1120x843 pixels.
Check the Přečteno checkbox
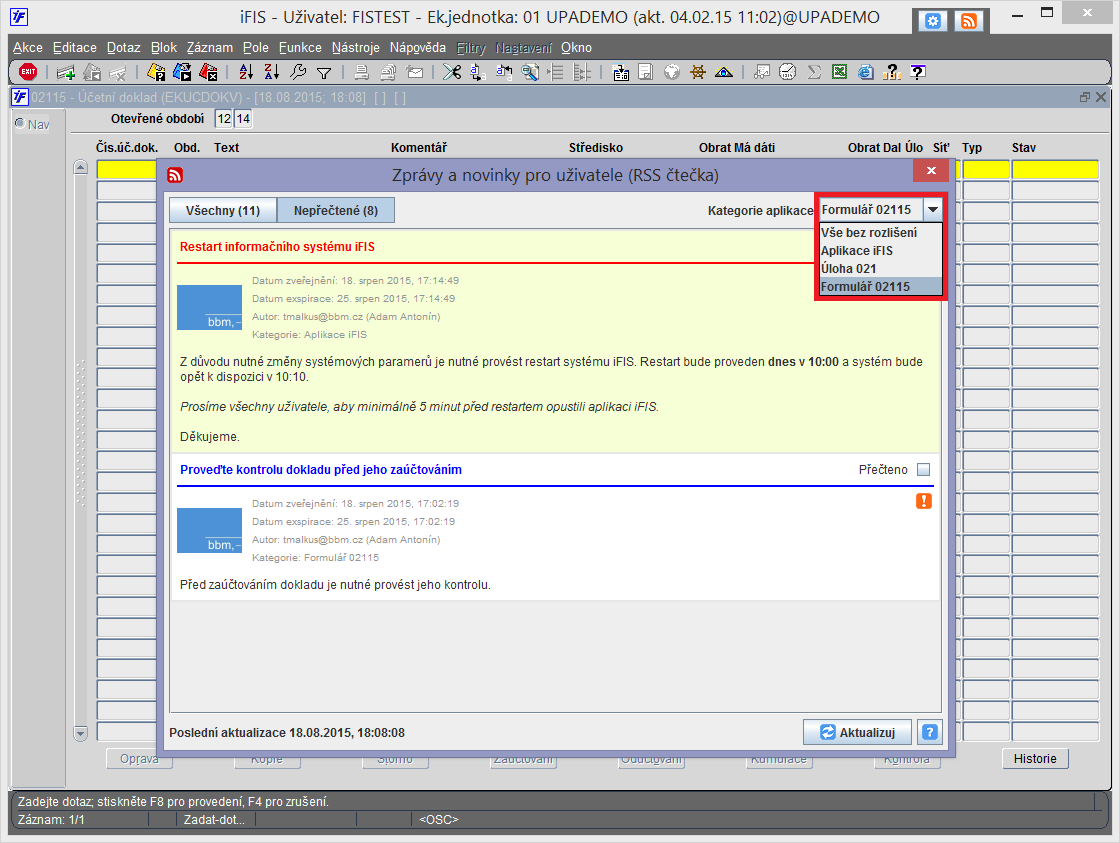(924, 469)
